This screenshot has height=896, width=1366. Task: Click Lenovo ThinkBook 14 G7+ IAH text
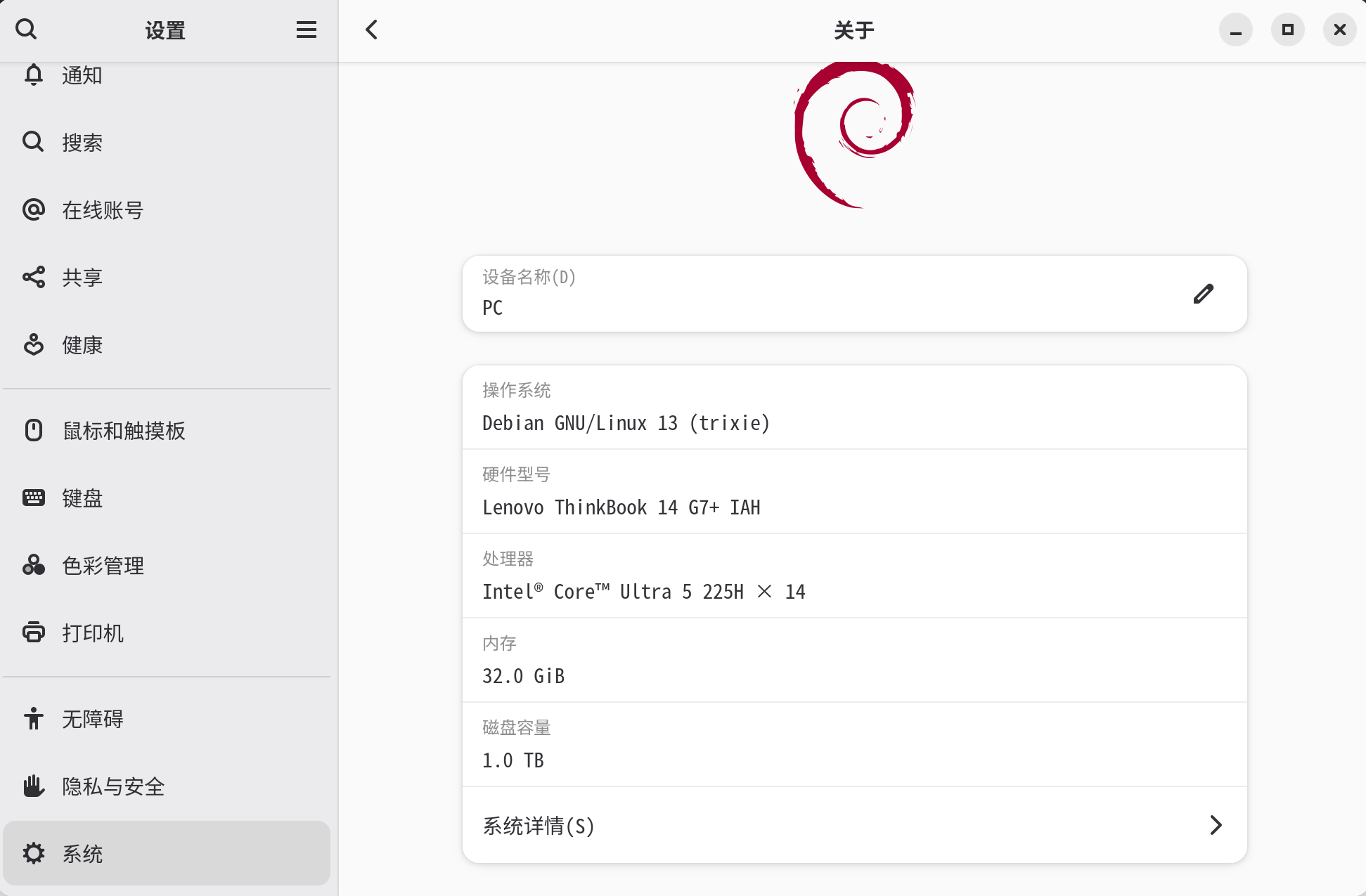point(621,507)
